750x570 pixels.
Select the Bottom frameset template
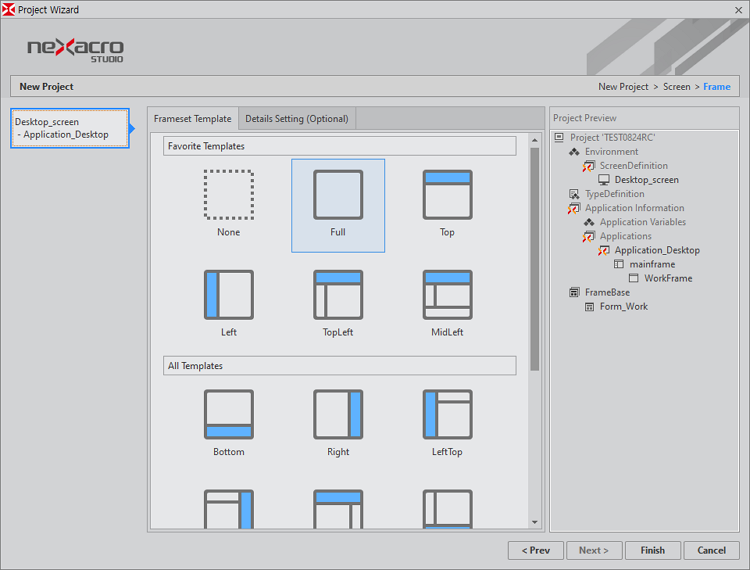228,415
